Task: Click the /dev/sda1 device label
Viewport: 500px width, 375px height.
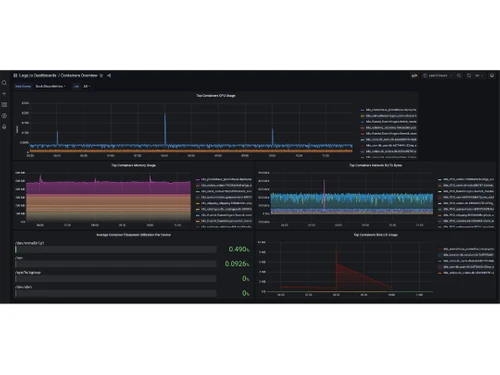Action: click(x=23, y=287)
